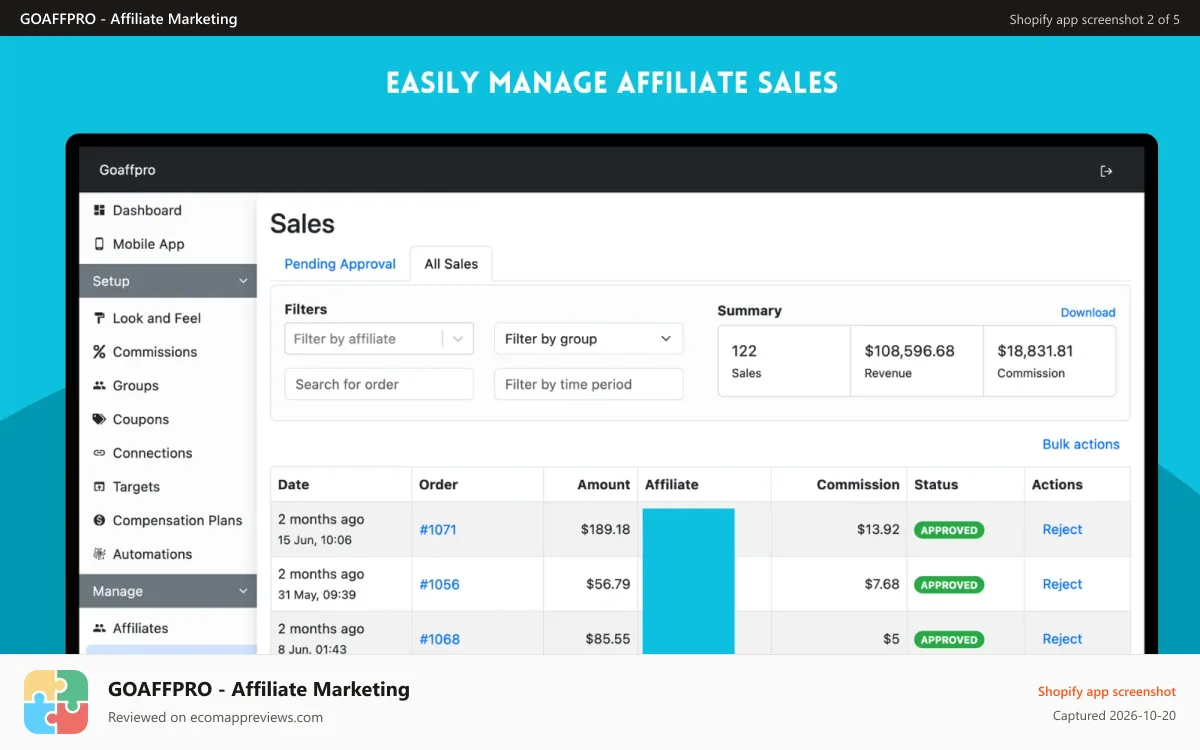Click the $108,596.68 Revenue summary value
Screen dimensions: 1200x750
(909, 351)
